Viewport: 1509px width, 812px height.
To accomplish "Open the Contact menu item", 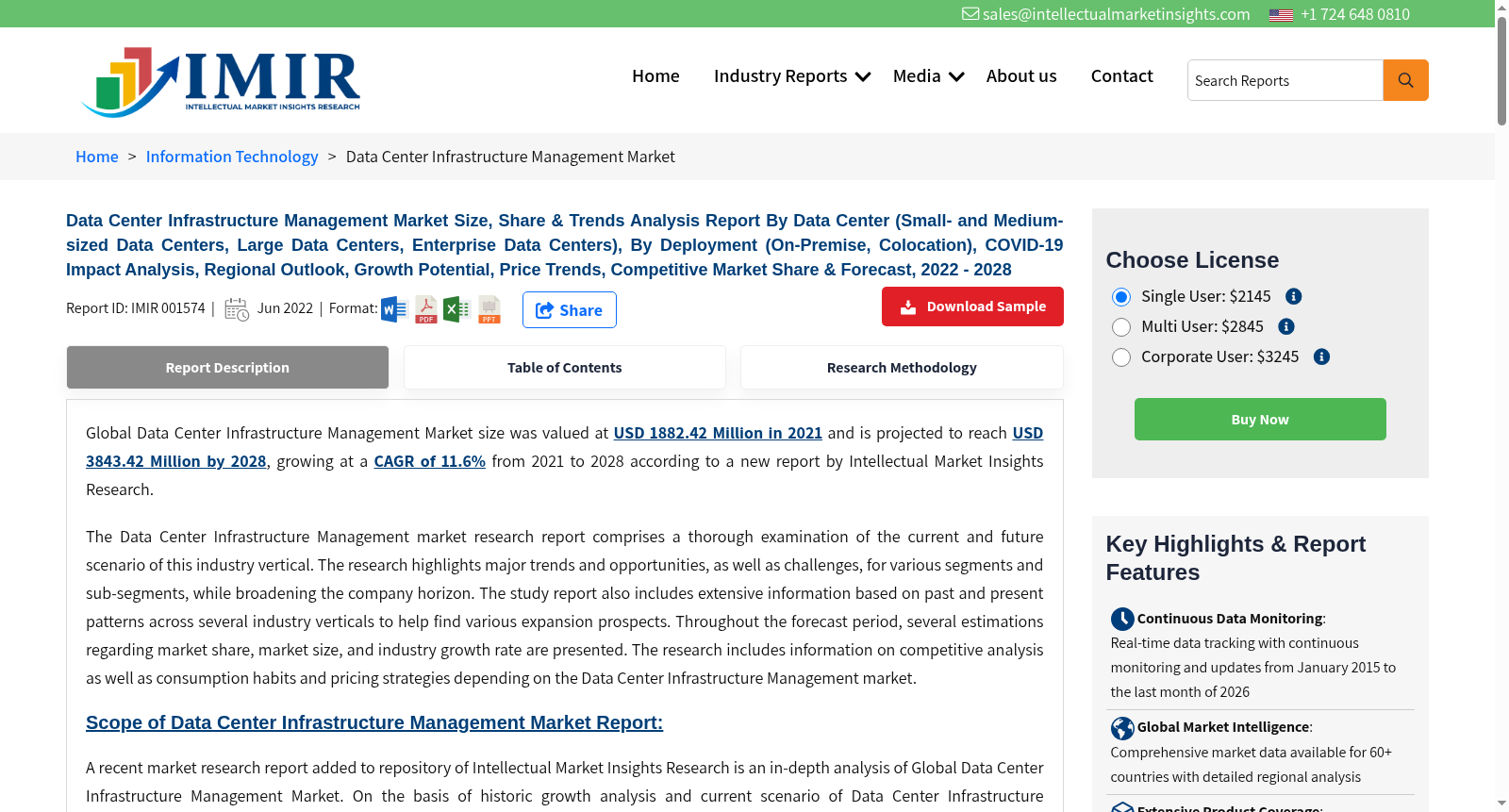I will (1122, 75).
